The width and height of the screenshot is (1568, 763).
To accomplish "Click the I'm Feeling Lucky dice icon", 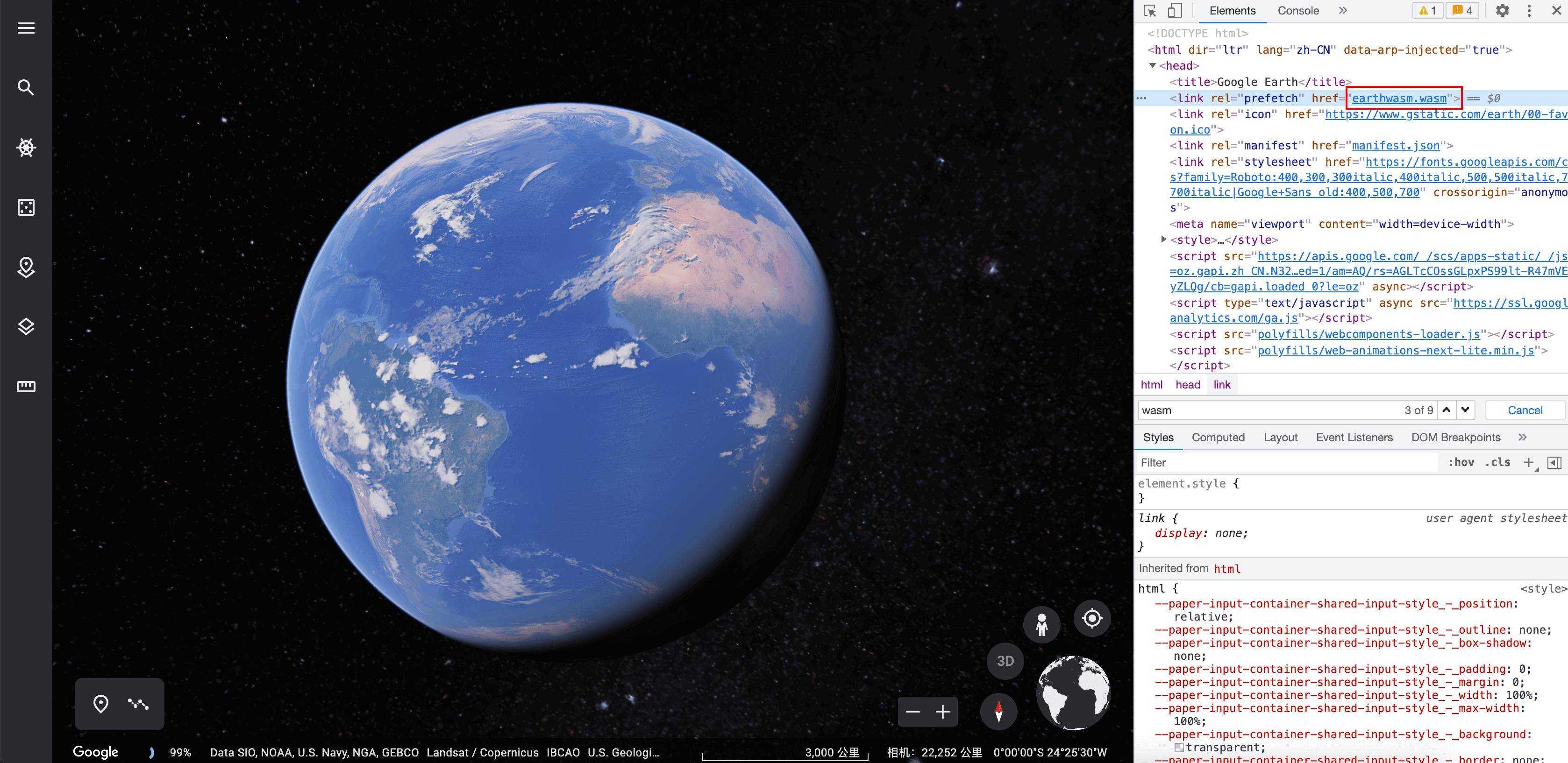I will pos(26,207).
